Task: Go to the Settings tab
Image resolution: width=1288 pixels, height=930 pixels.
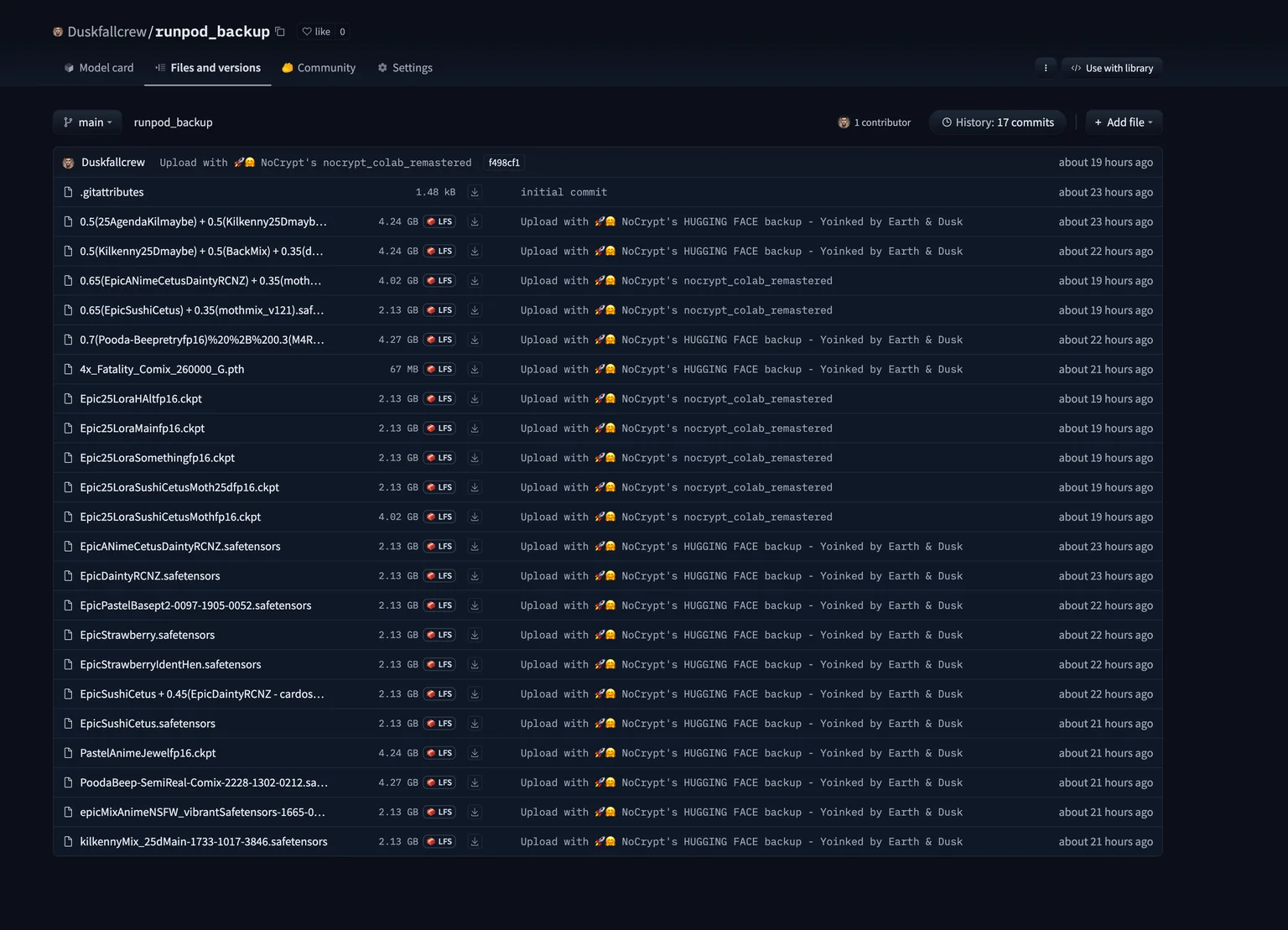Action: pos(405,68)
